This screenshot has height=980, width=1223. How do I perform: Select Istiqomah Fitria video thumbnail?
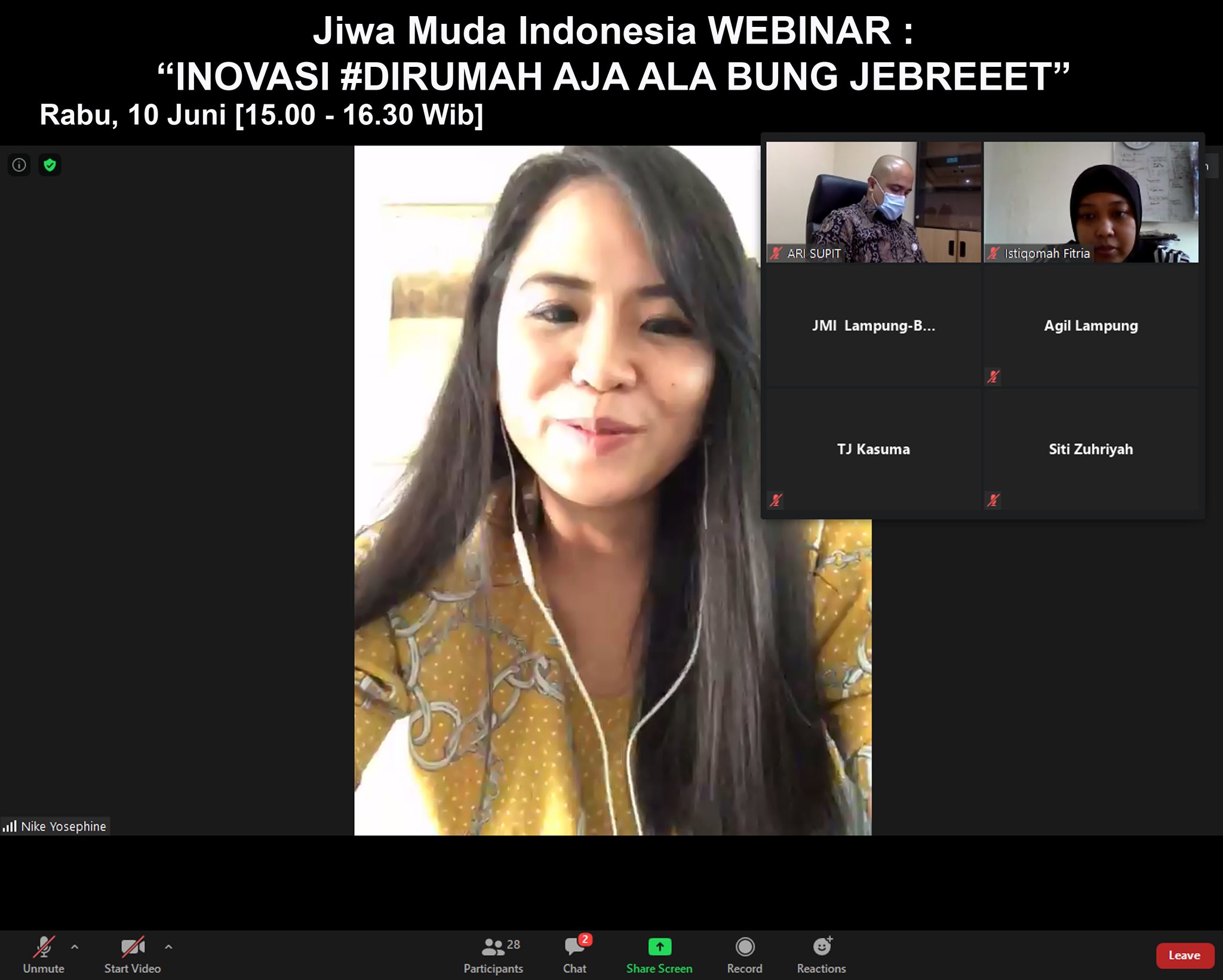pyautogui.click(x=1091, y=202)
